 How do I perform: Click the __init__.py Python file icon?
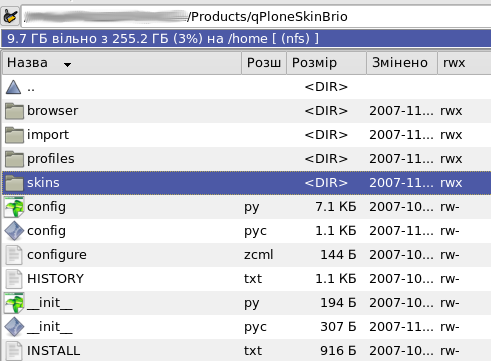[x=14, y=303]
